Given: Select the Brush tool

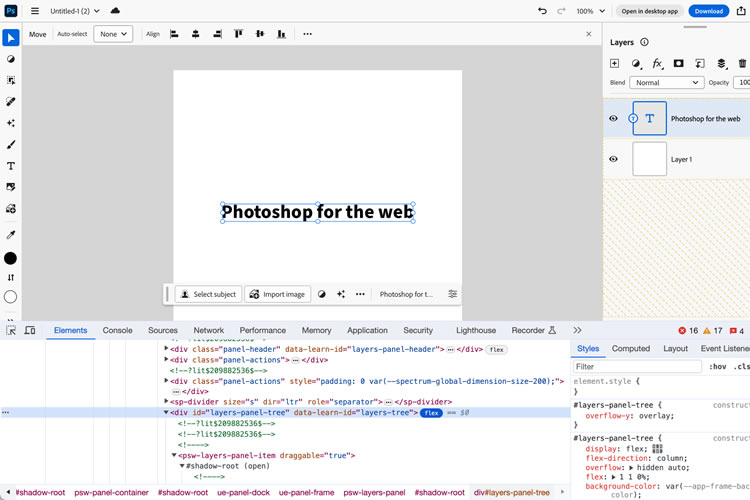Looking at the screenshot, I should [x=11, y=145].
